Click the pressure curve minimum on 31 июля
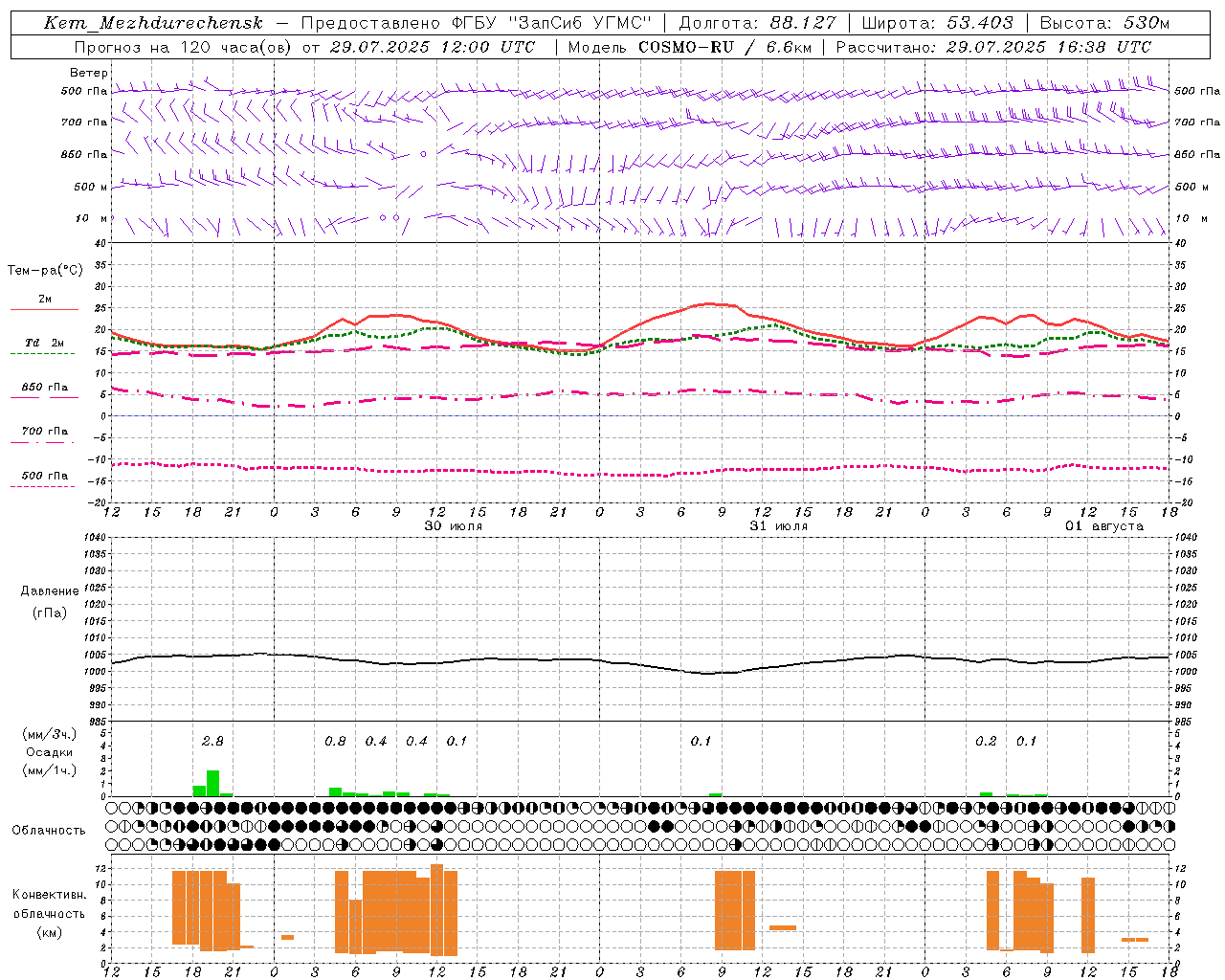 (x=708, y=674)
